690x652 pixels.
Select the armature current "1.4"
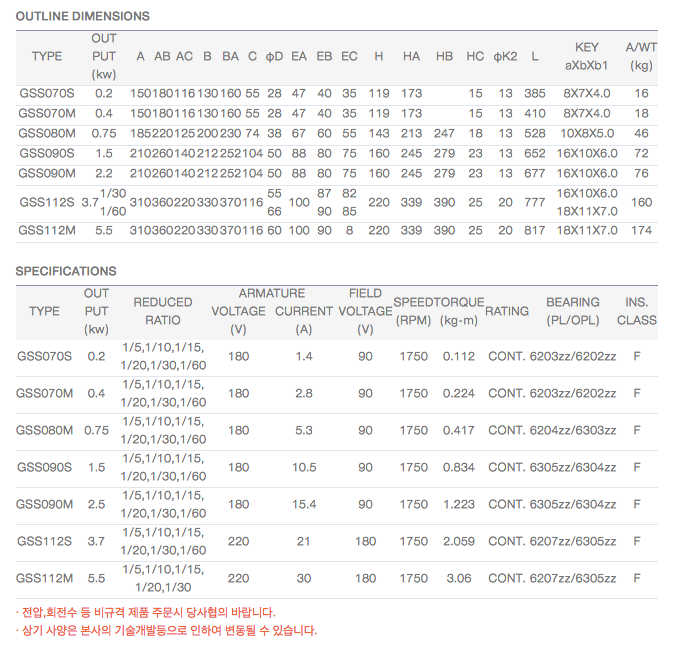point(304,356)
